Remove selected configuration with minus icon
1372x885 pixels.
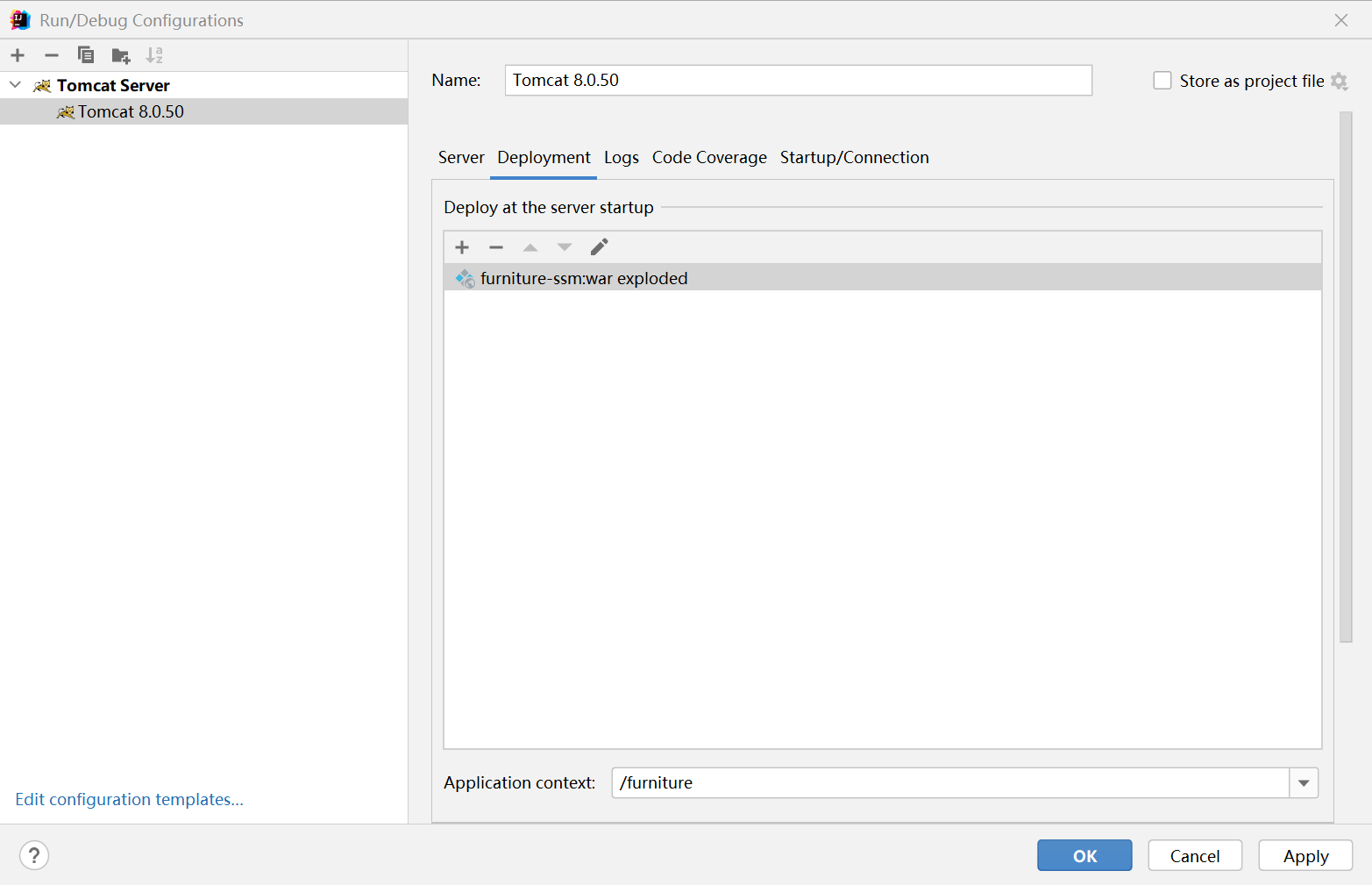coord(52,55)
